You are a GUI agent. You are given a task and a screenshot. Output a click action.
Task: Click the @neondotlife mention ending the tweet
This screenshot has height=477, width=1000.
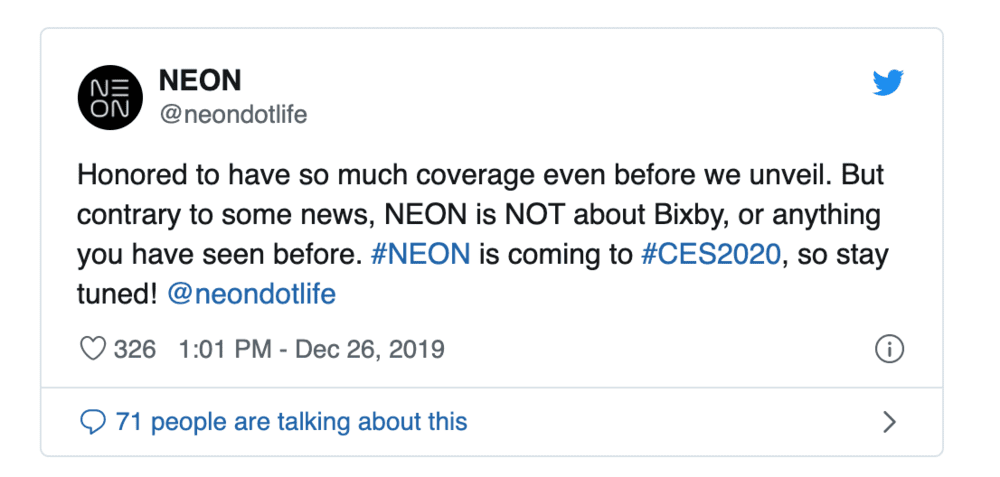(251, 294)
